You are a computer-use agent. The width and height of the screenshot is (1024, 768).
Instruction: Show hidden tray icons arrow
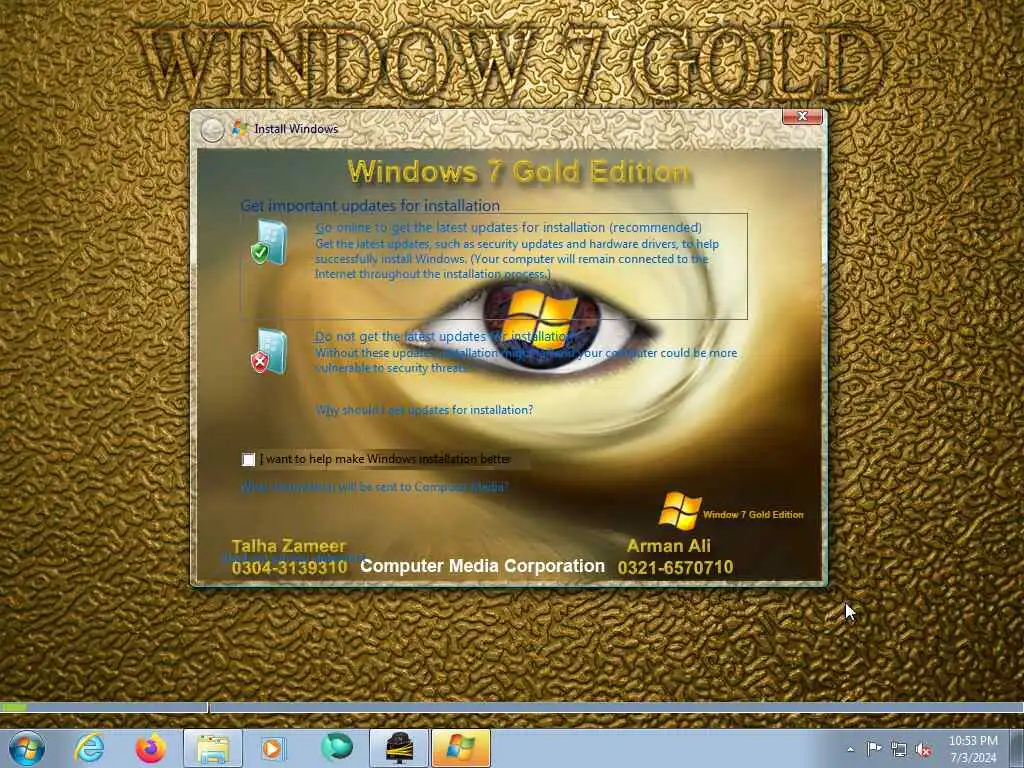coord(850,749)
